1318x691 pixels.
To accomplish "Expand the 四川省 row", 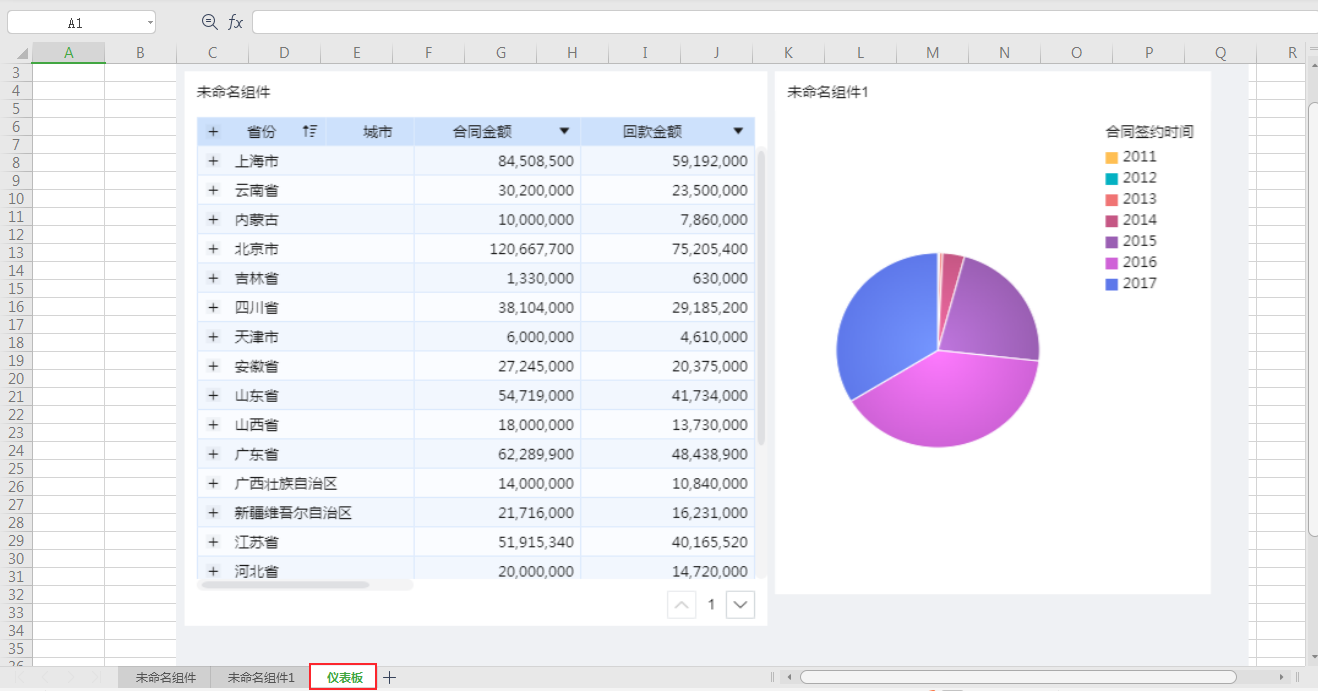I will pyautogui.click(x=213, y=307).
